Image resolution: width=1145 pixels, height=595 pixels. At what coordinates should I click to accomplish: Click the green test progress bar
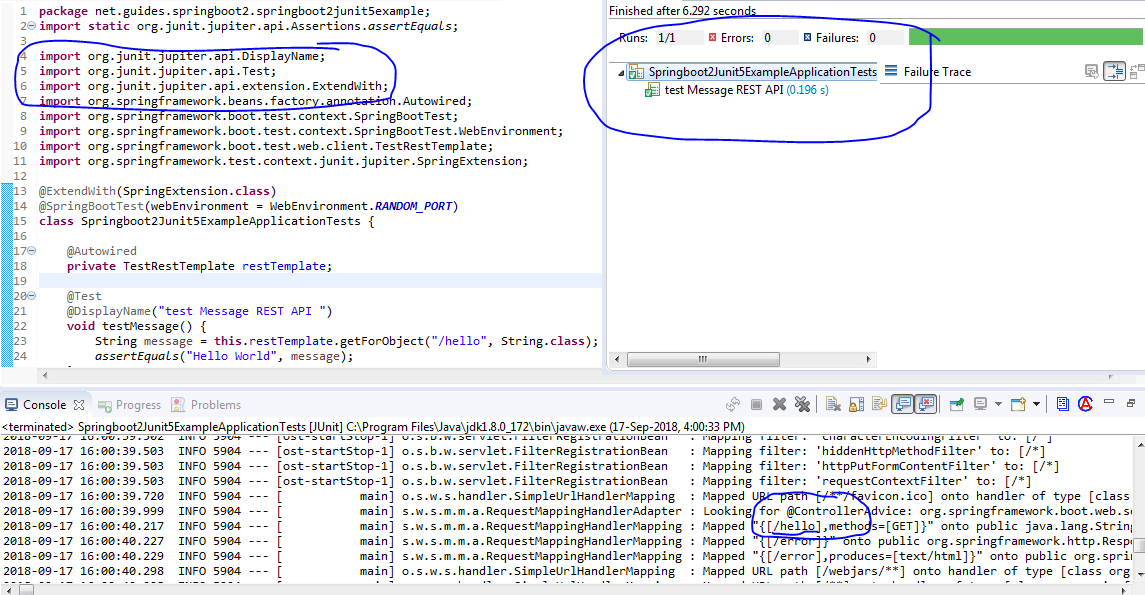pos(1025,35)
